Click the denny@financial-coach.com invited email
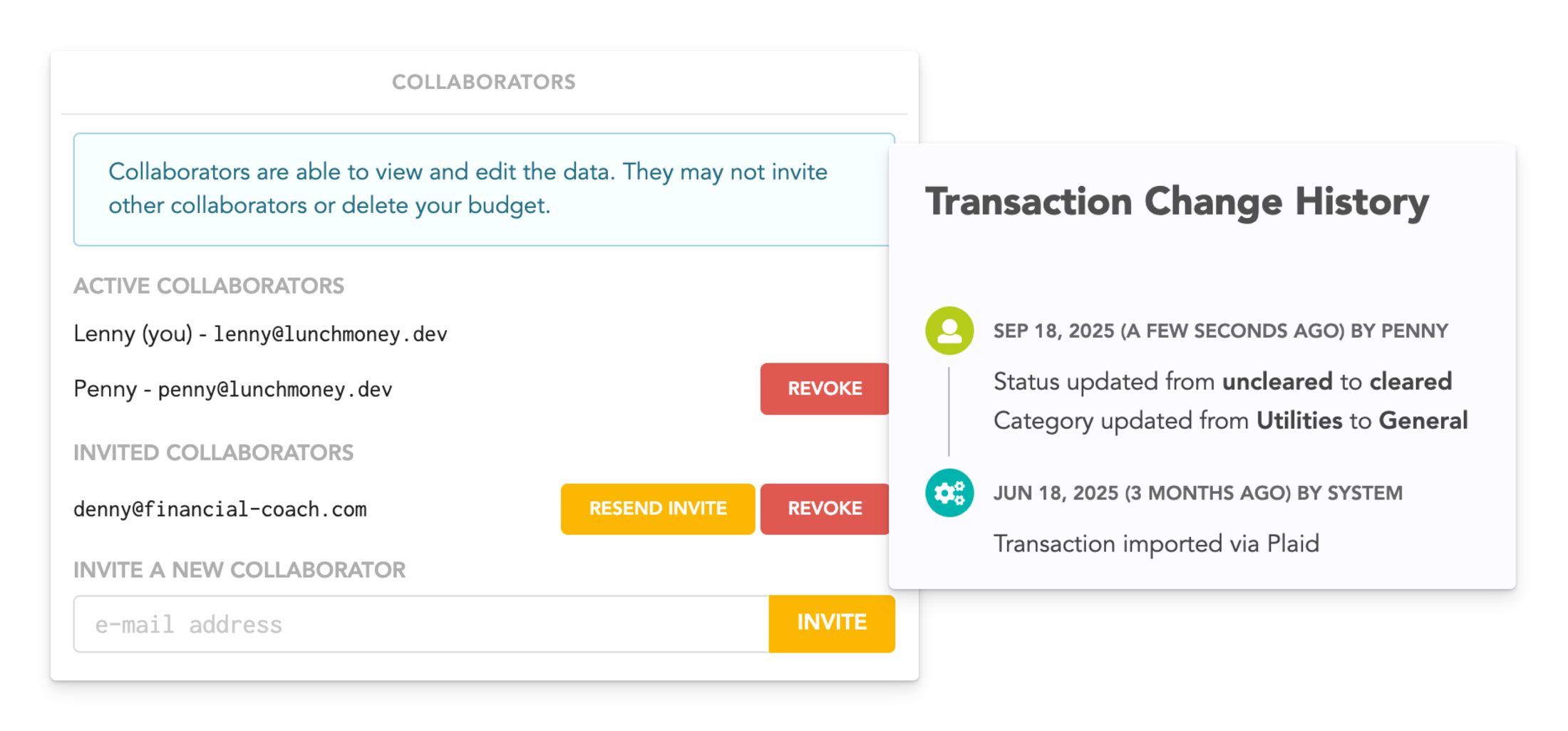1568x731 pixels. (220, 509)
